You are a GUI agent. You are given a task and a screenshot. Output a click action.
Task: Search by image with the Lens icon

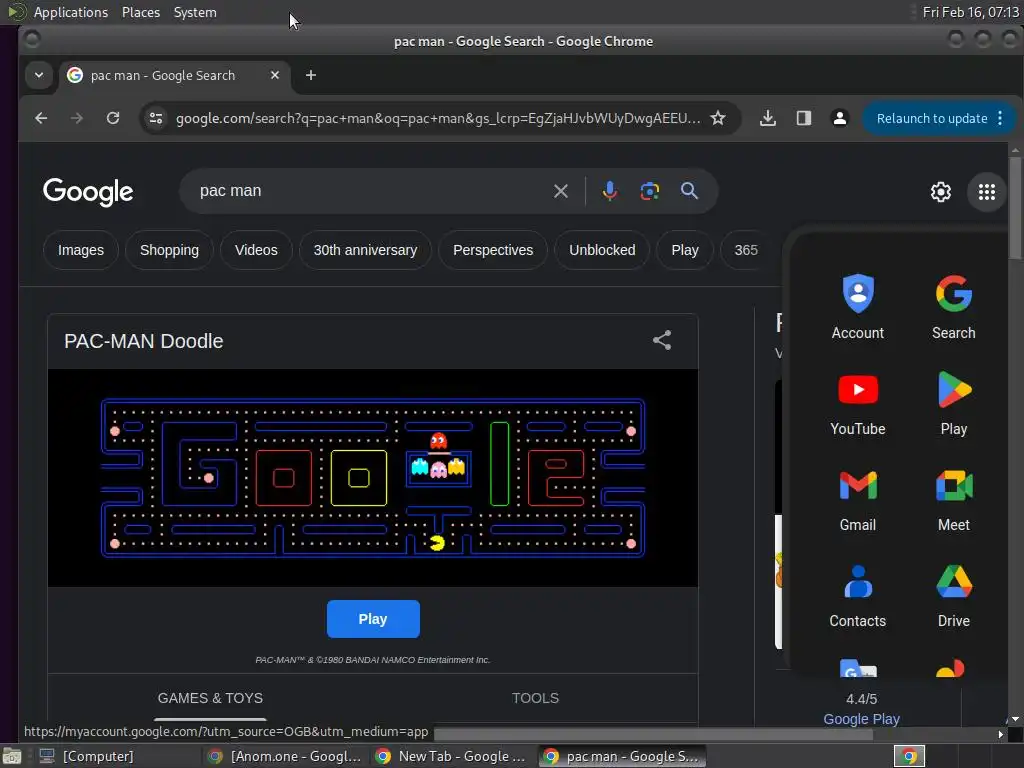click(x=649, y=191)
